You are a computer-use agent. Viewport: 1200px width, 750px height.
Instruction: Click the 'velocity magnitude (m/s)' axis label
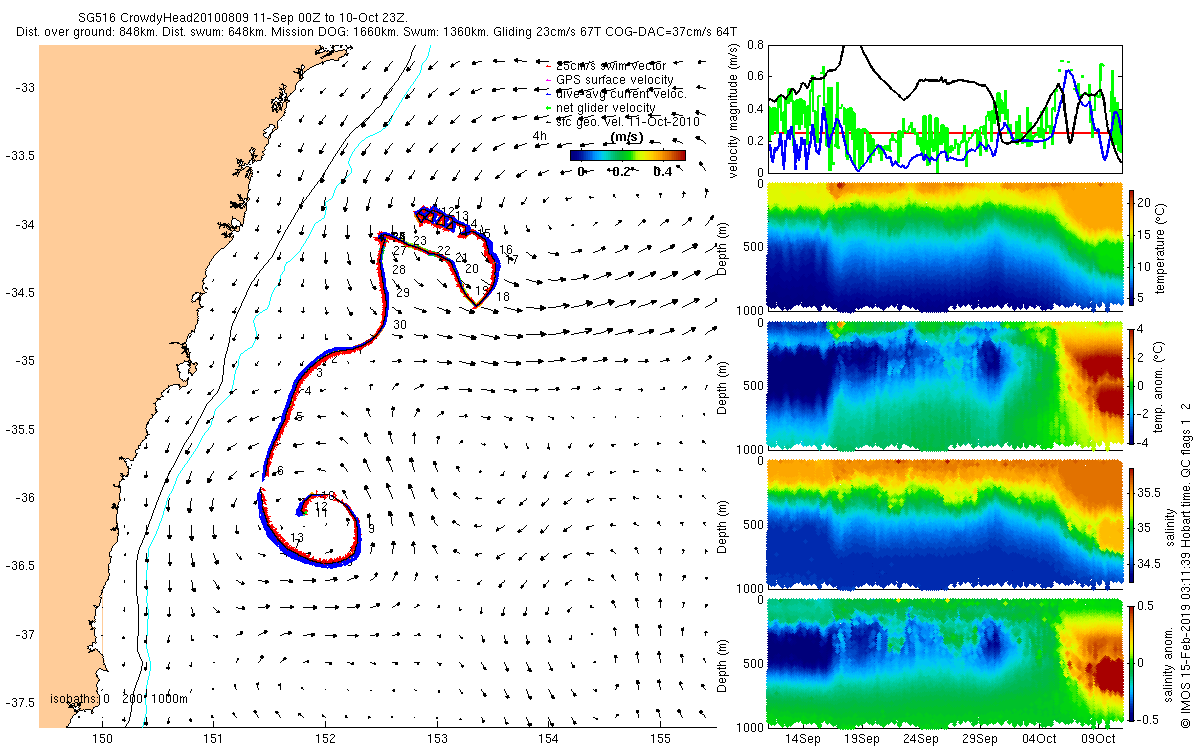732,109
